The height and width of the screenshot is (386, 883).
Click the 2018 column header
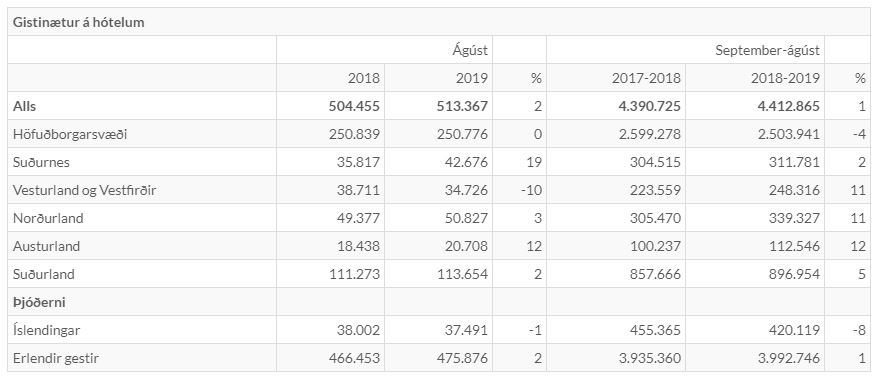click(x=364, y=78)
